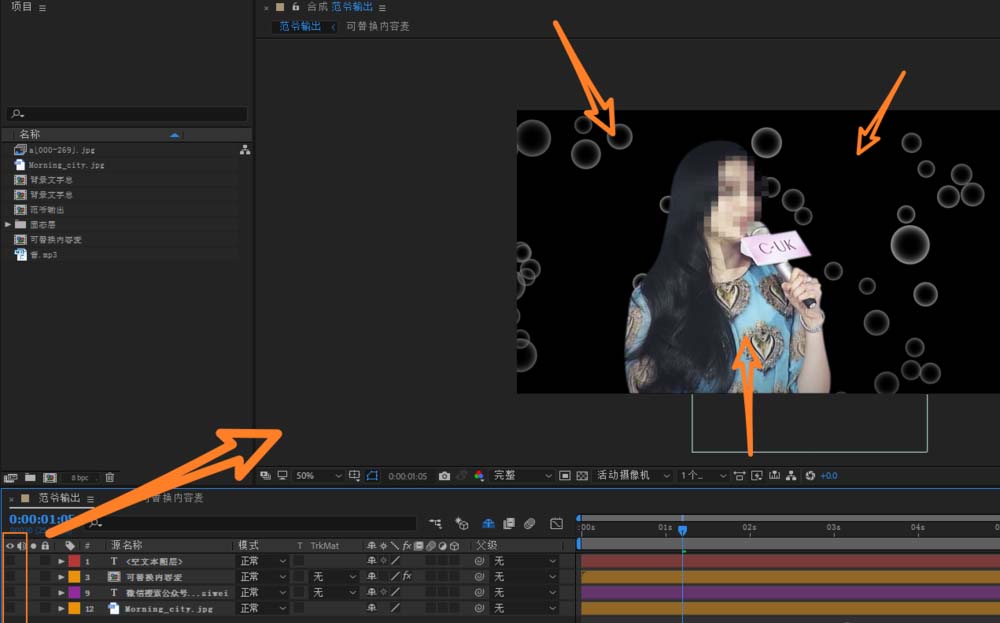Click the Project panel search field
1000x623 pixels.
pyautogui.click(x=128, y=114)
